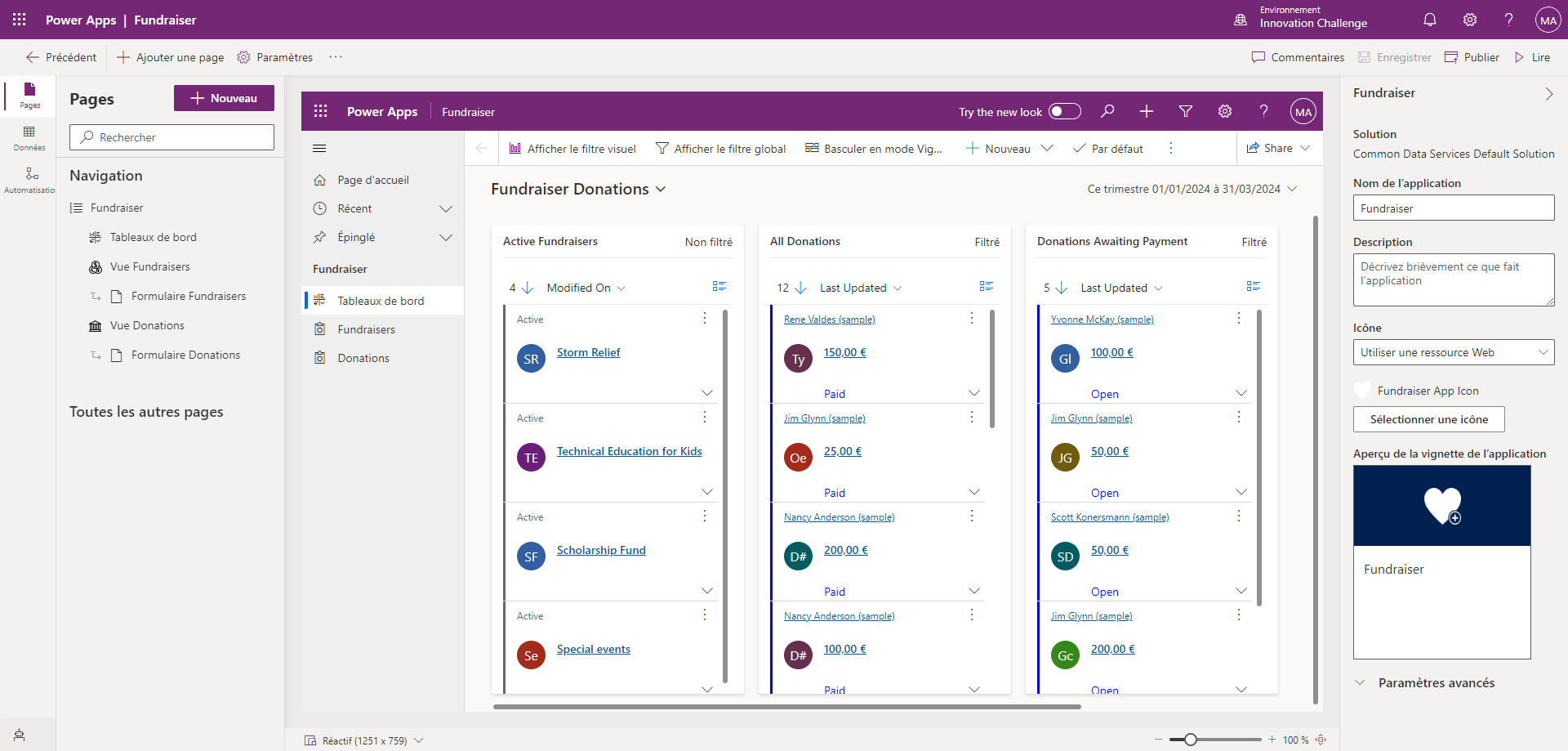Click the fit-to-screen icon next to 100 %
Screen dimensions: 1568x751
[x=1321, y=740]
